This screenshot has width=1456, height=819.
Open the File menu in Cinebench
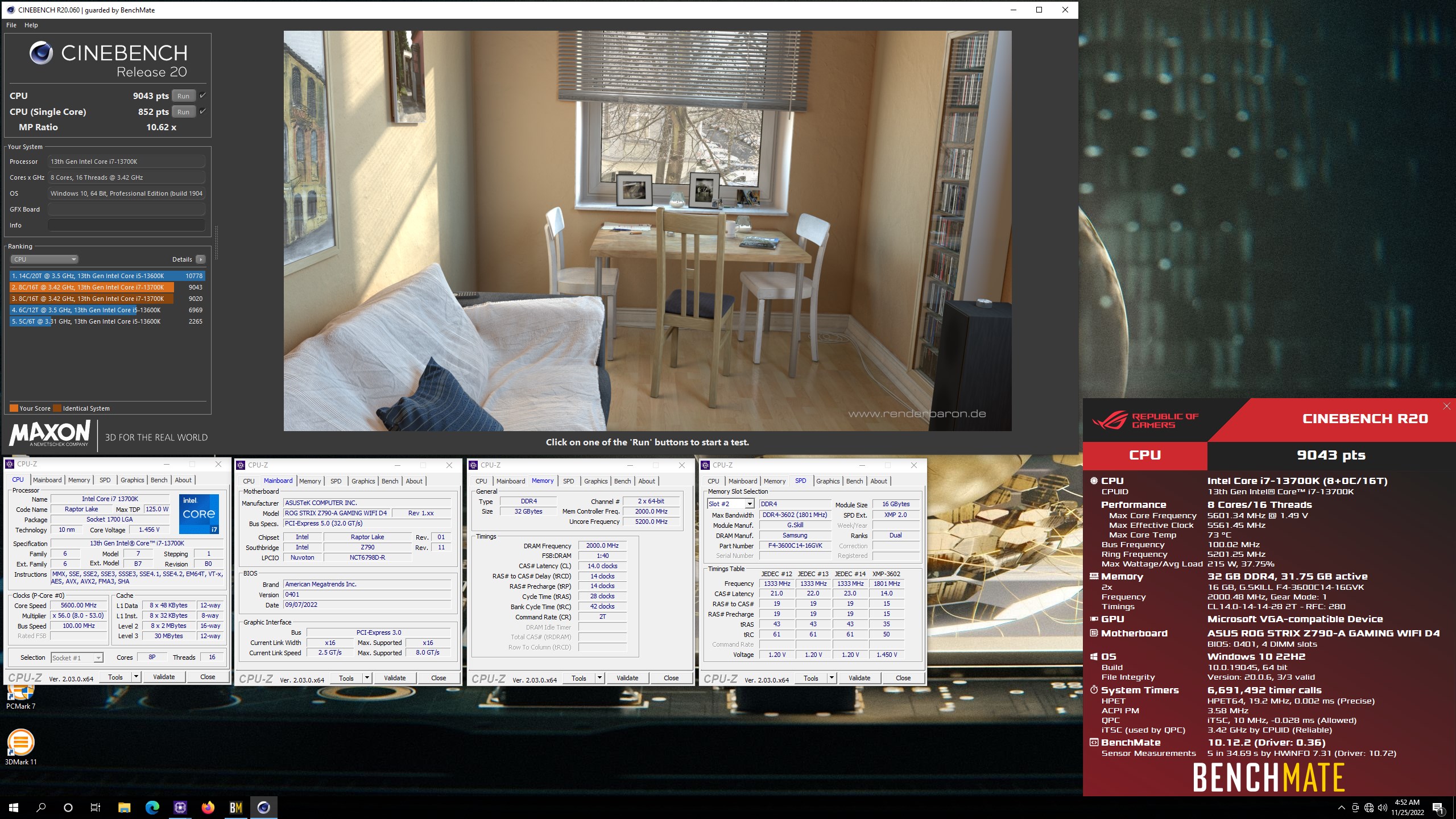11,25
